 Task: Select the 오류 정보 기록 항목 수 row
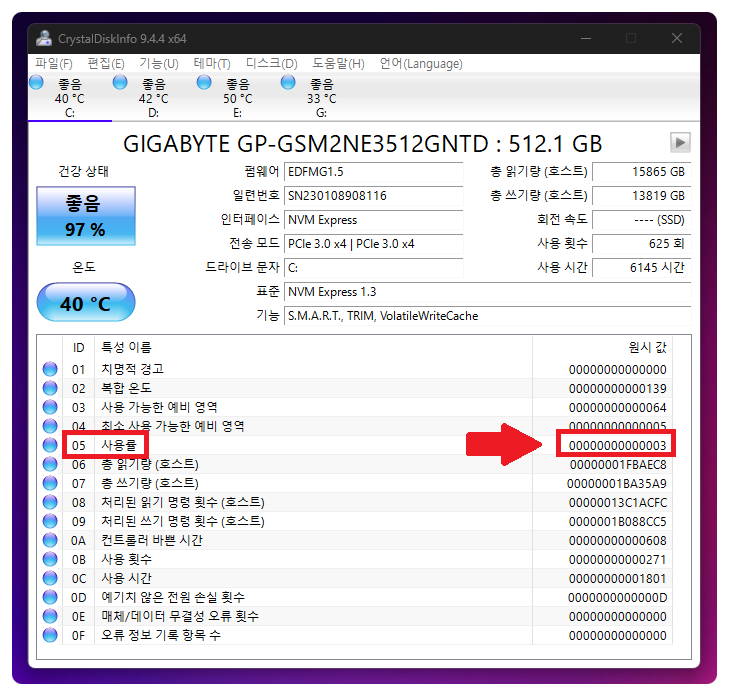tap(355, 635)
